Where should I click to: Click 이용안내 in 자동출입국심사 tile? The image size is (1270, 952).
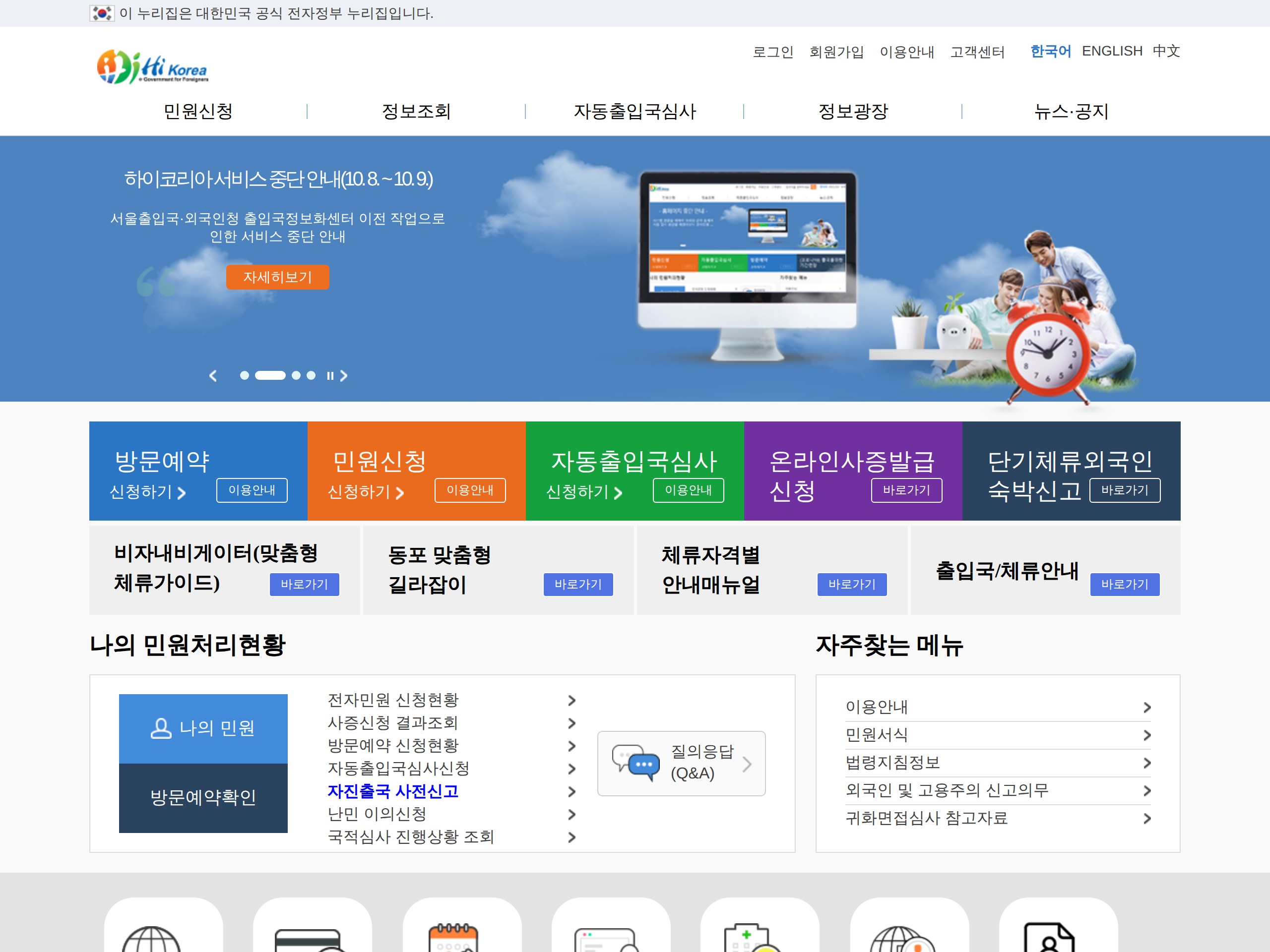(x=689, y=490)
